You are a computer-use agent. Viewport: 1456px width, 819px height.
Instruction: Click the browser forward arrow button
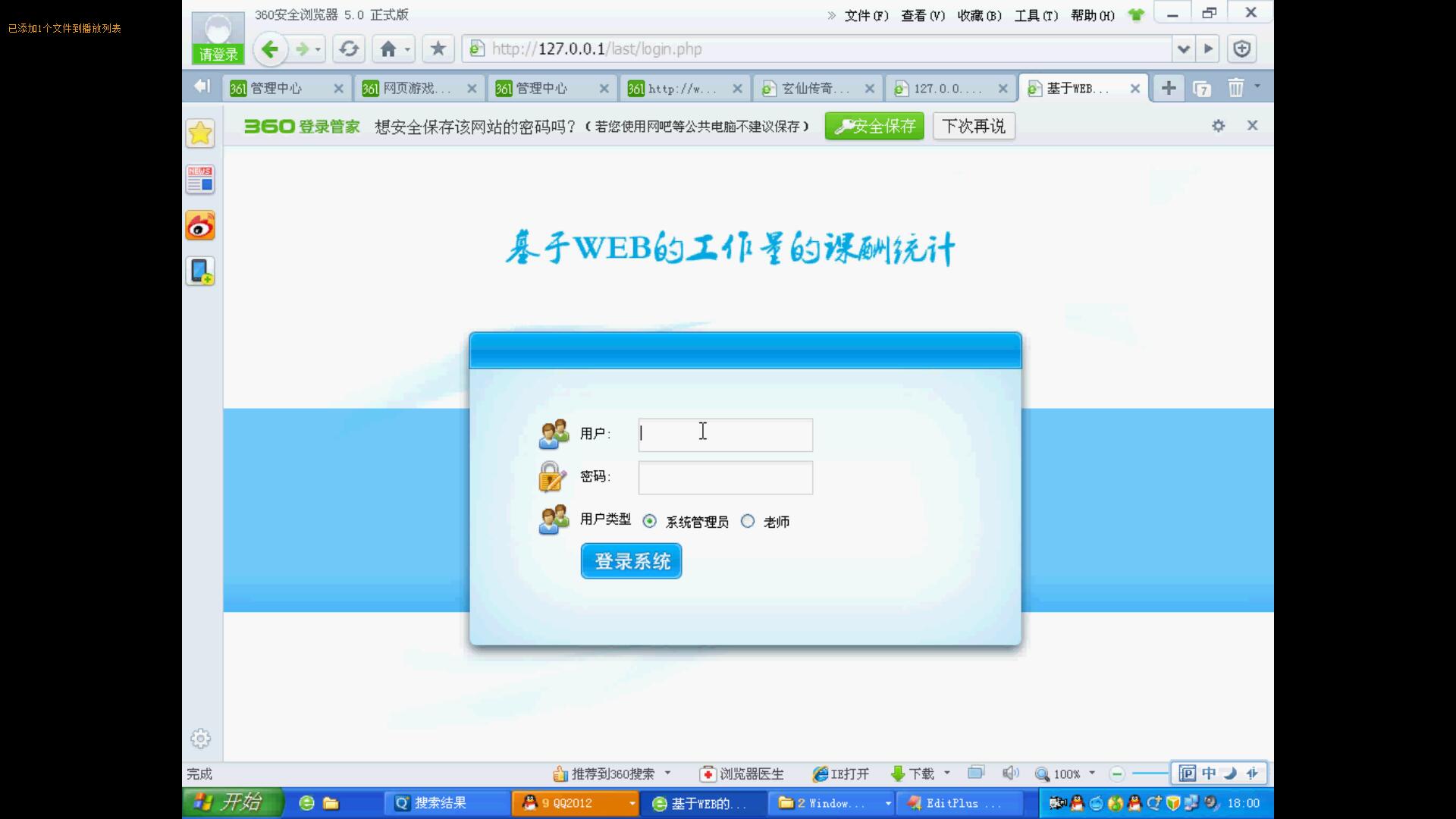302,49
